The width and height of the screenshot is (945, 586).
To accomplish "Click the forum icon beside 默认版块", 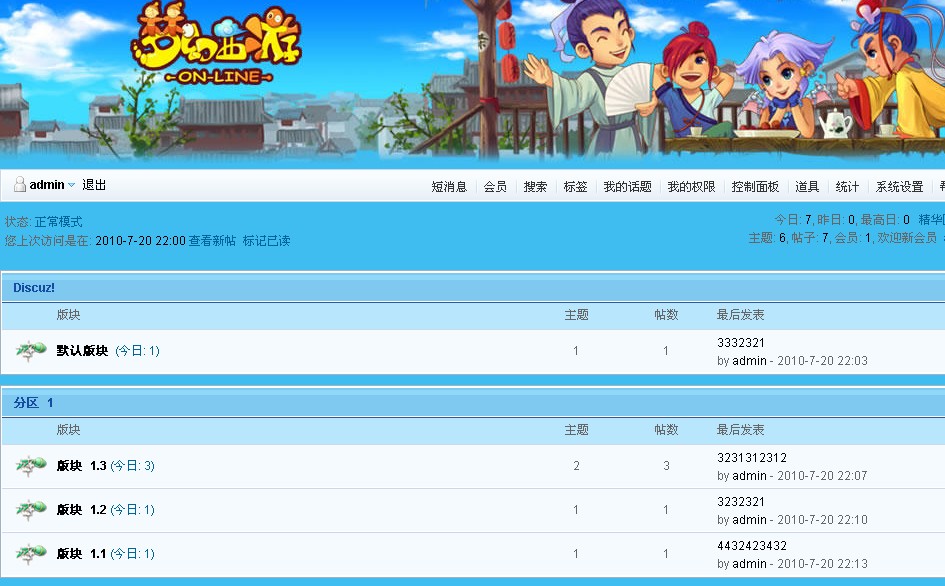I will click(31, 350).
